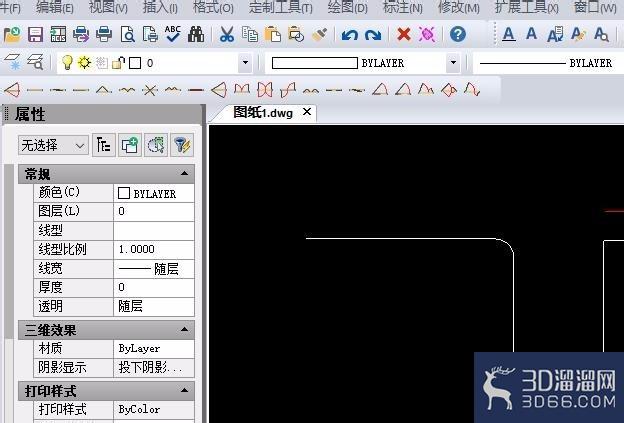Open Help with the question mark icon
Viewport: 624px width, 423px height.
(458, 34)
